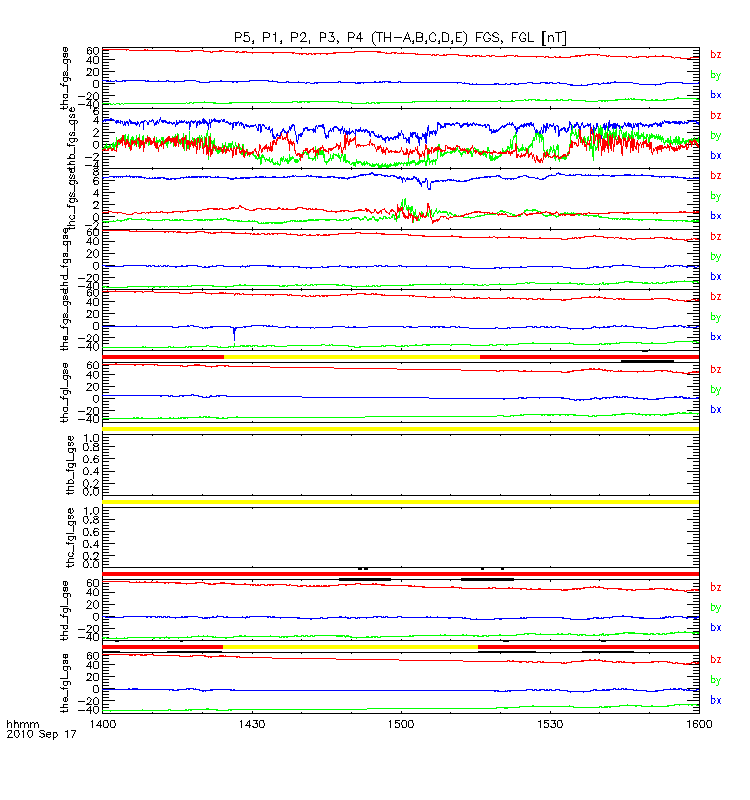Pick the 'bx' legend of the thc_fgs_gse panel
Image resolution: width=750 pixels, height=800 pixels.
[x=715, y=216]
